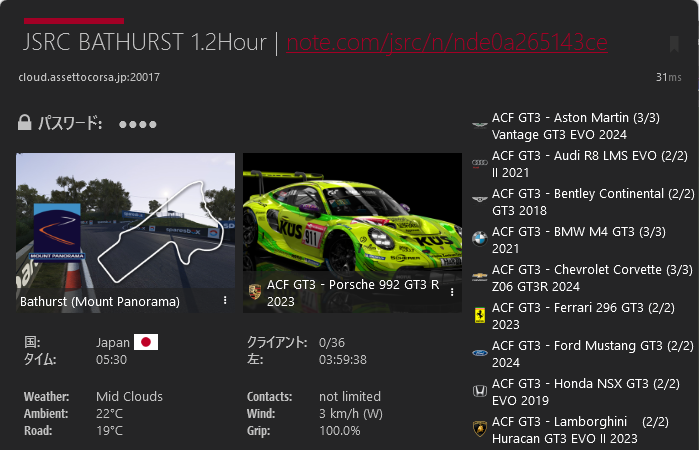Click the 0/36 clients value
The width and height of the screenshot is (699, 450).
pyautogui.click(x=332, y=343)
